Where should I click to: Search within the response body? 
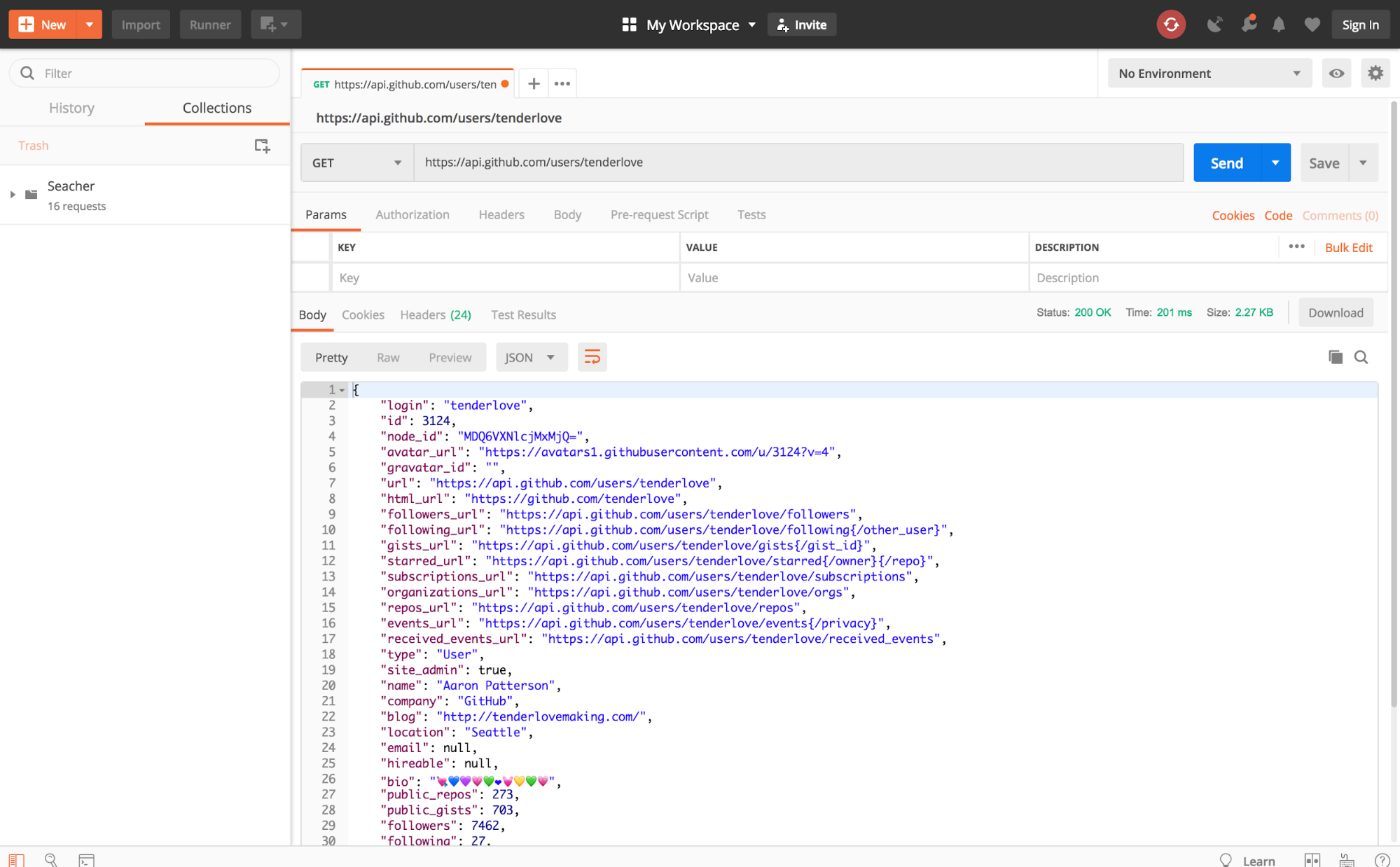(x=1361, y=356)
